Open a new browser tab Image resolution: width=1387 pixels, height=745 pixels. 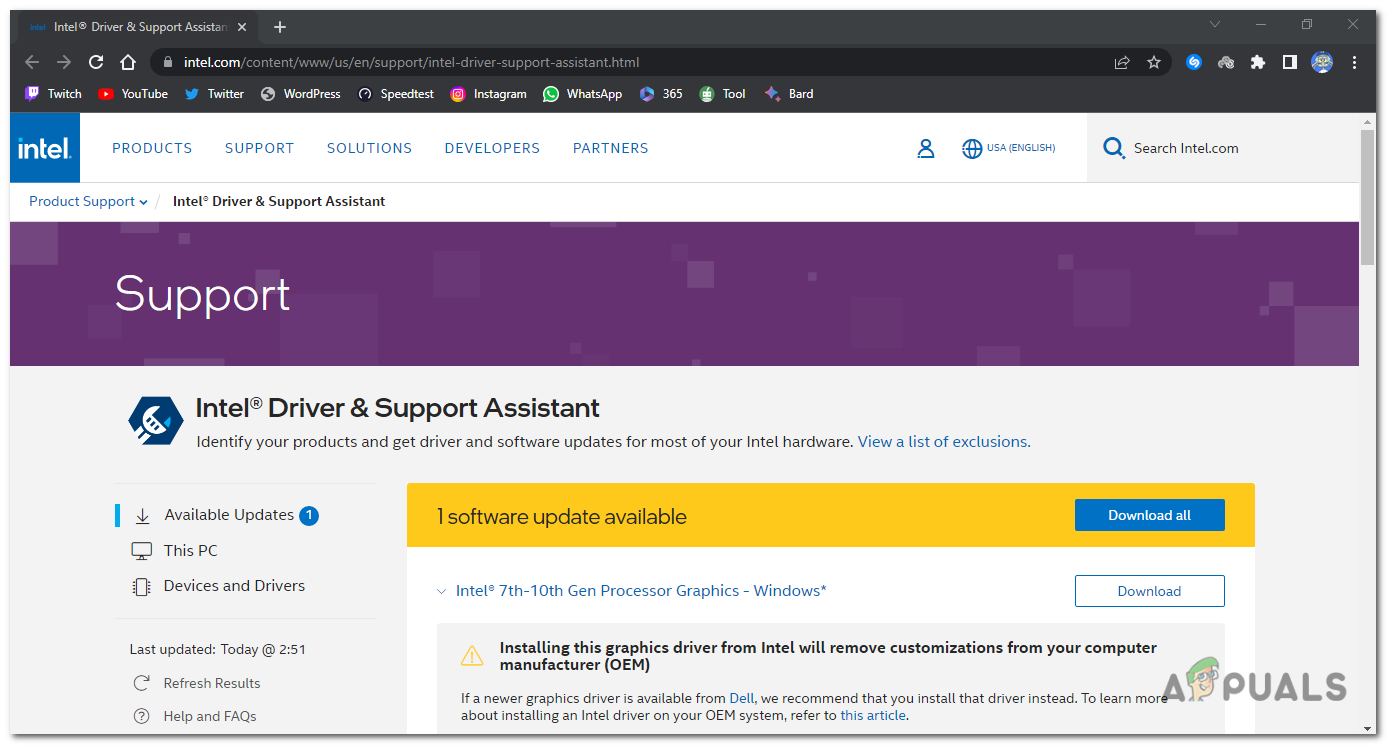pyautogui.click(x=280, y=27)
